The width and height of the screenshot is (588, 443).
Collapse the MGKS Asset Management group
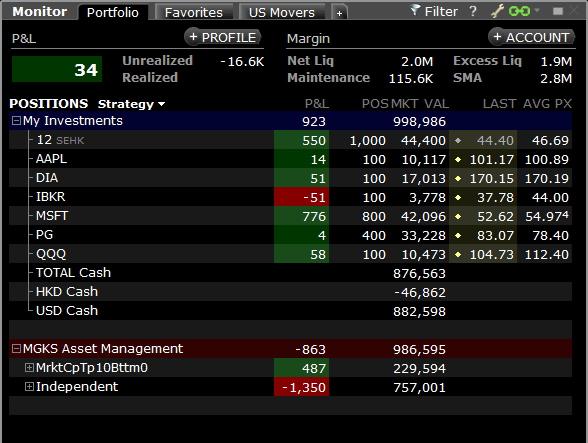point(16,349)
